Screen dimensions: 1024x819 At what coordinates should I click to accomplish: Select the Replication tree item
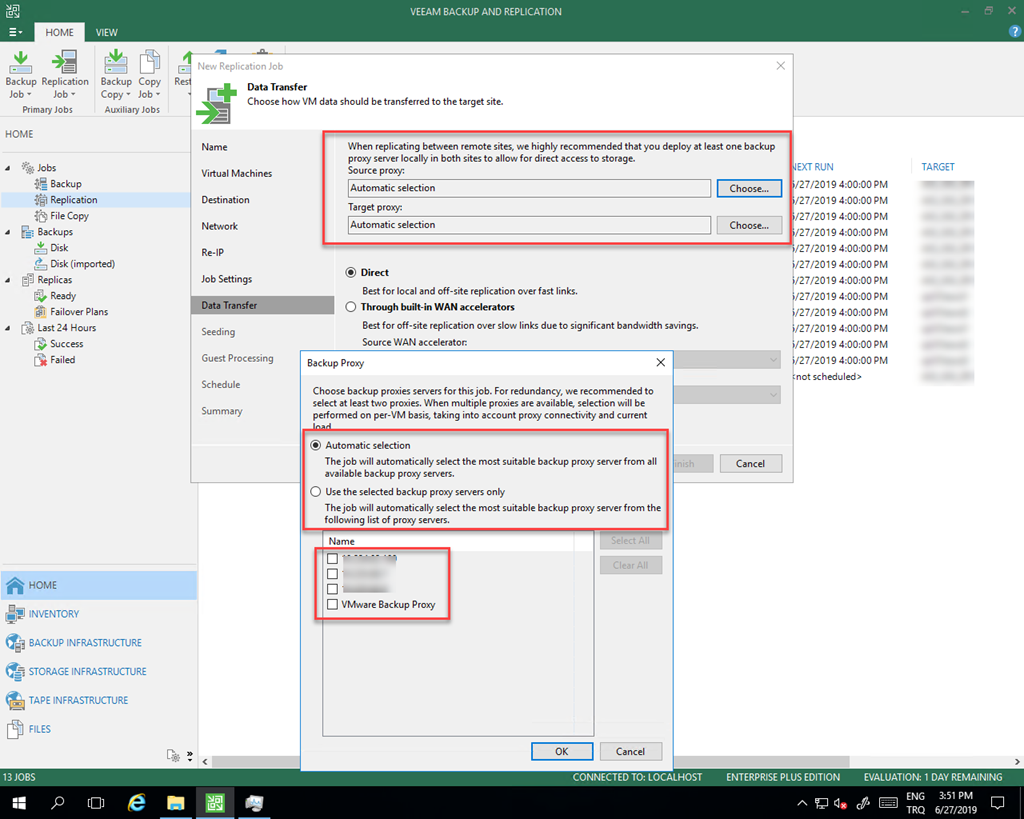[74, 200]
